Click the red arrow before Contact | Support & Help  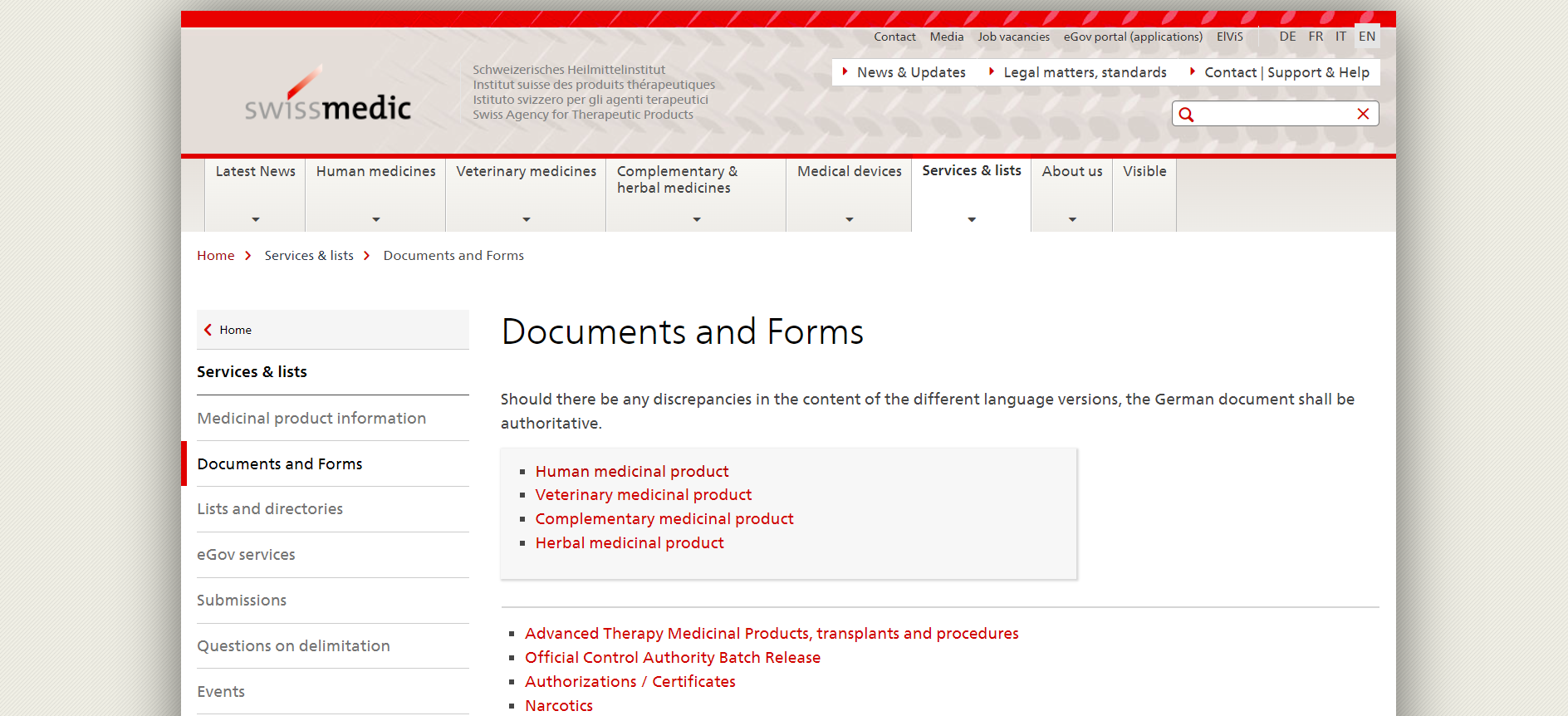tap(1192, 72)
